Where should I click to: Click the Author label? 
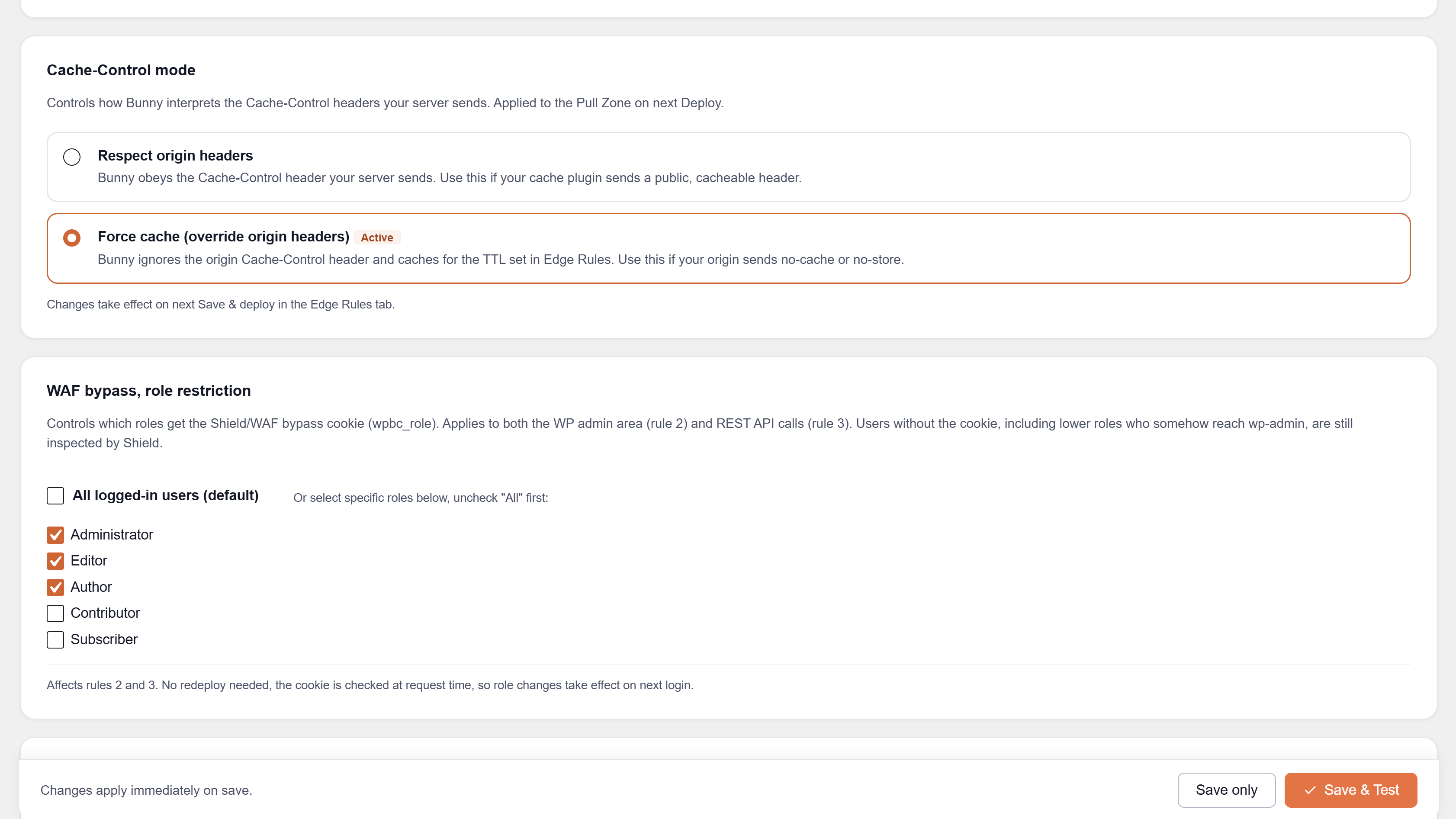pyautogui.click(x=91, y=587)
